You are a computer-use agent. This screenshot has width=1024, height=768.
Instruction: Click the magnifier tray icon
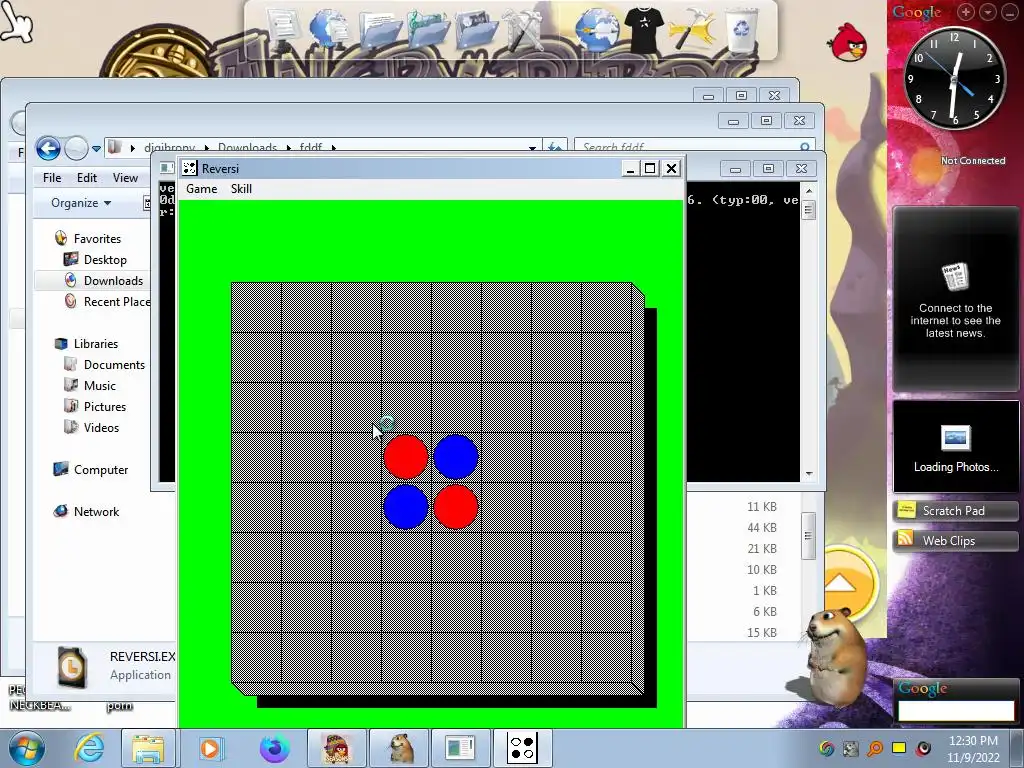tap(875, 748)
